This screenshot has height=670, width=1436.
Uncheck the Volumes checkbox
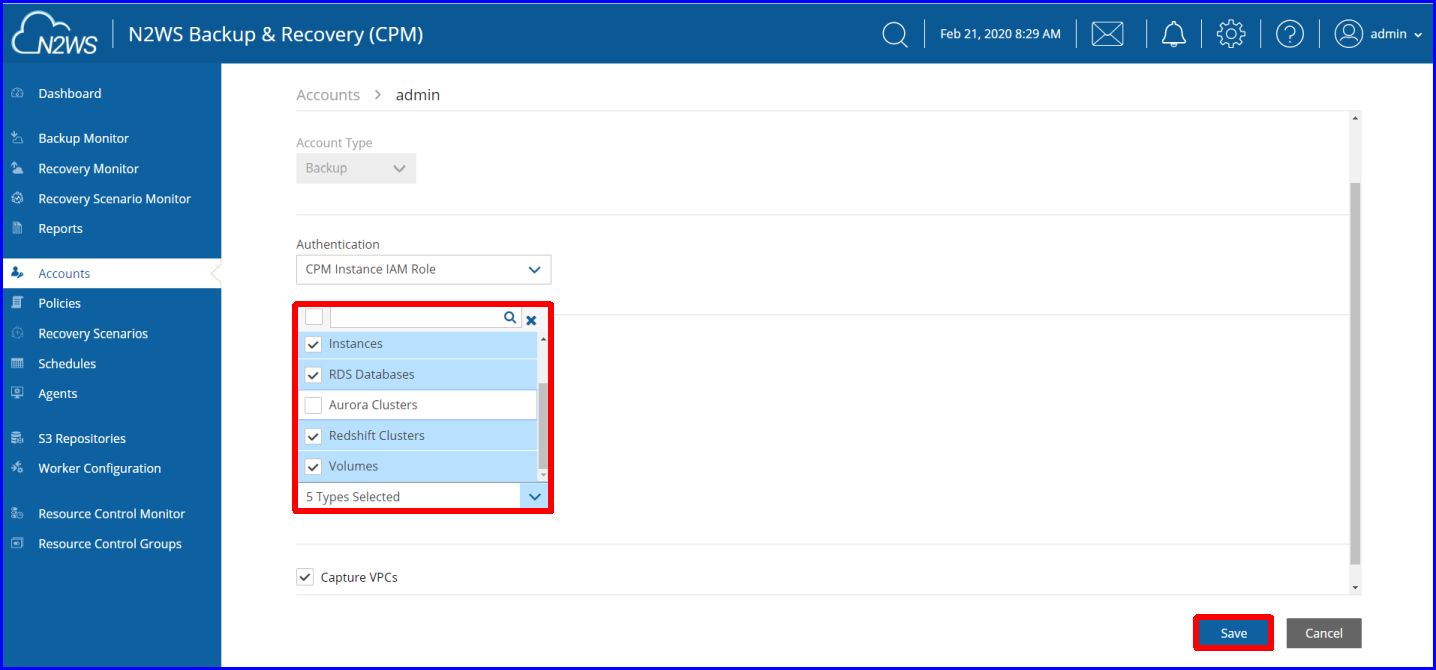(313, 467)
